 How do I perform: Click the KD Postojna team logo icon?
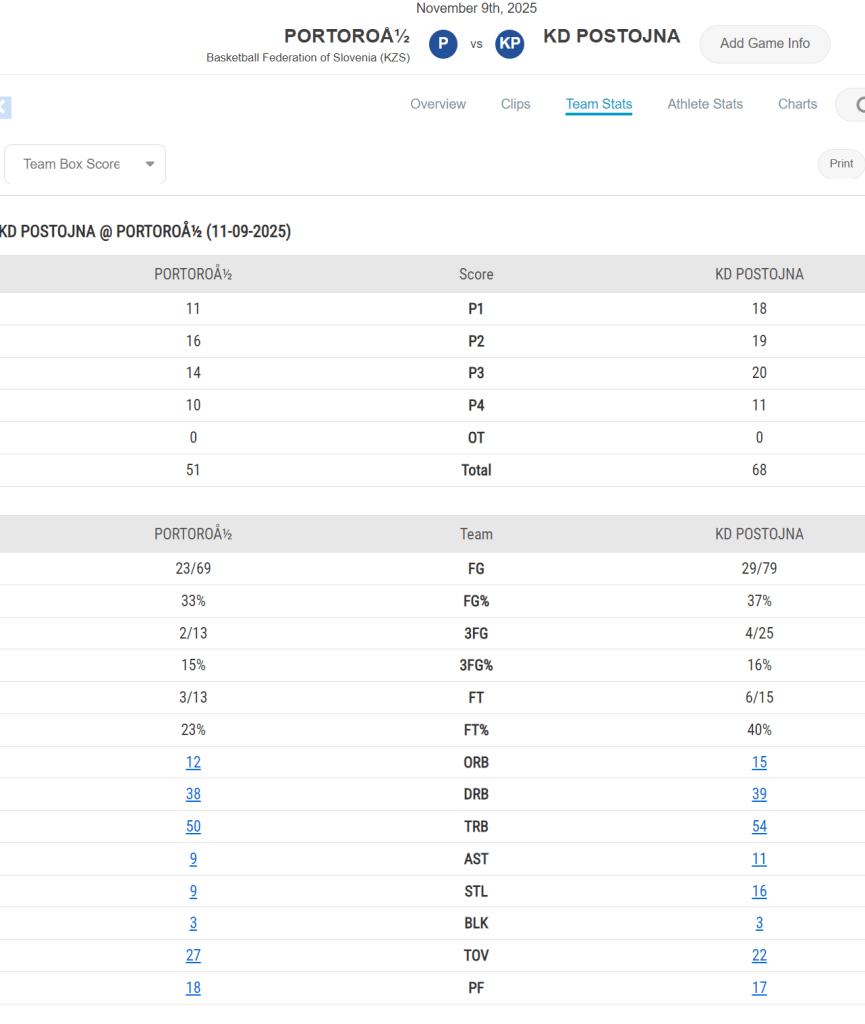click(x=509, y=44)
